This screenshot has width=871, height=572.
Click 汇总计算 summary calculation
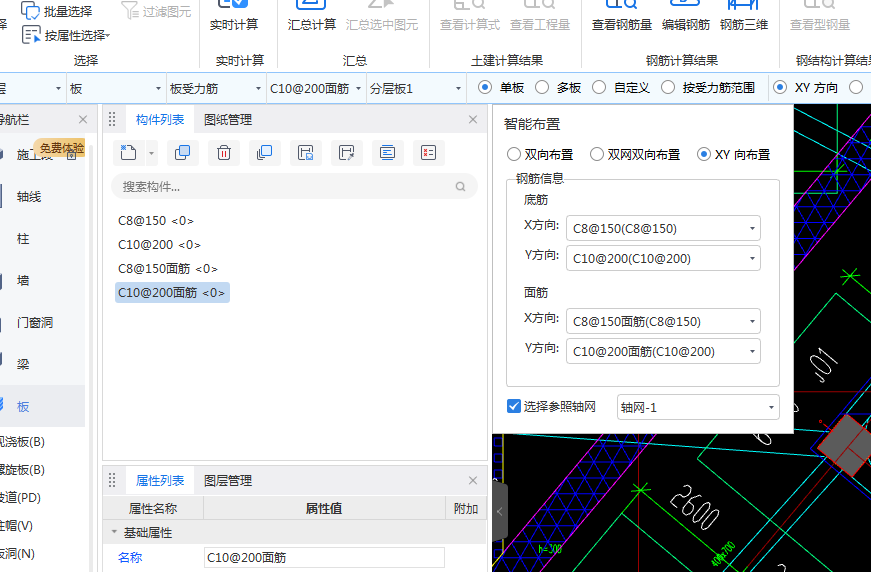tap(312, 17)
